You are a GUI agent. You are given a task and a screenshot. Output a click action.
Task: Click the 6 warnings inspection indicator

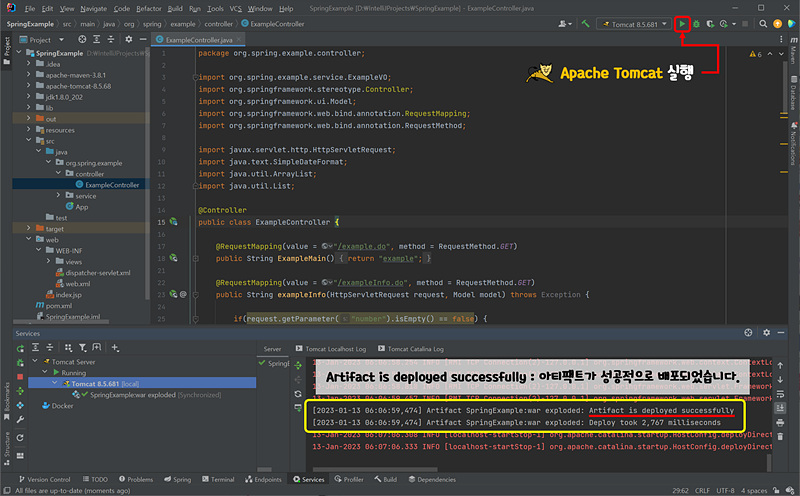[x=756, y=54]
